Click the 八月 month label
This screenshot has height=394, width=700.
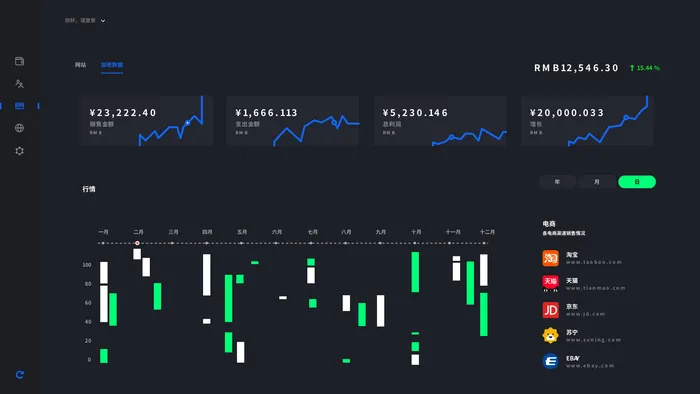(x=346, y=232)
